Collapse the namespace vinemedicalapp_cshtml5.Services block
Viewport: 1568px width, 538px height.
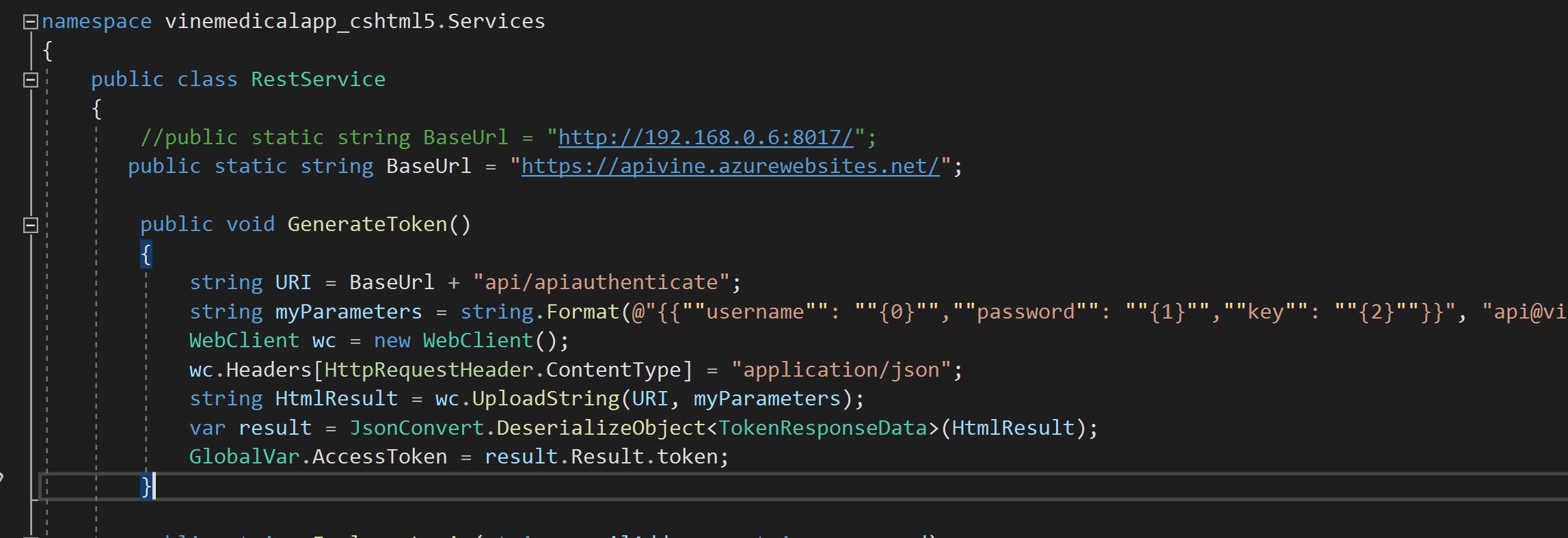click(30, 23)
